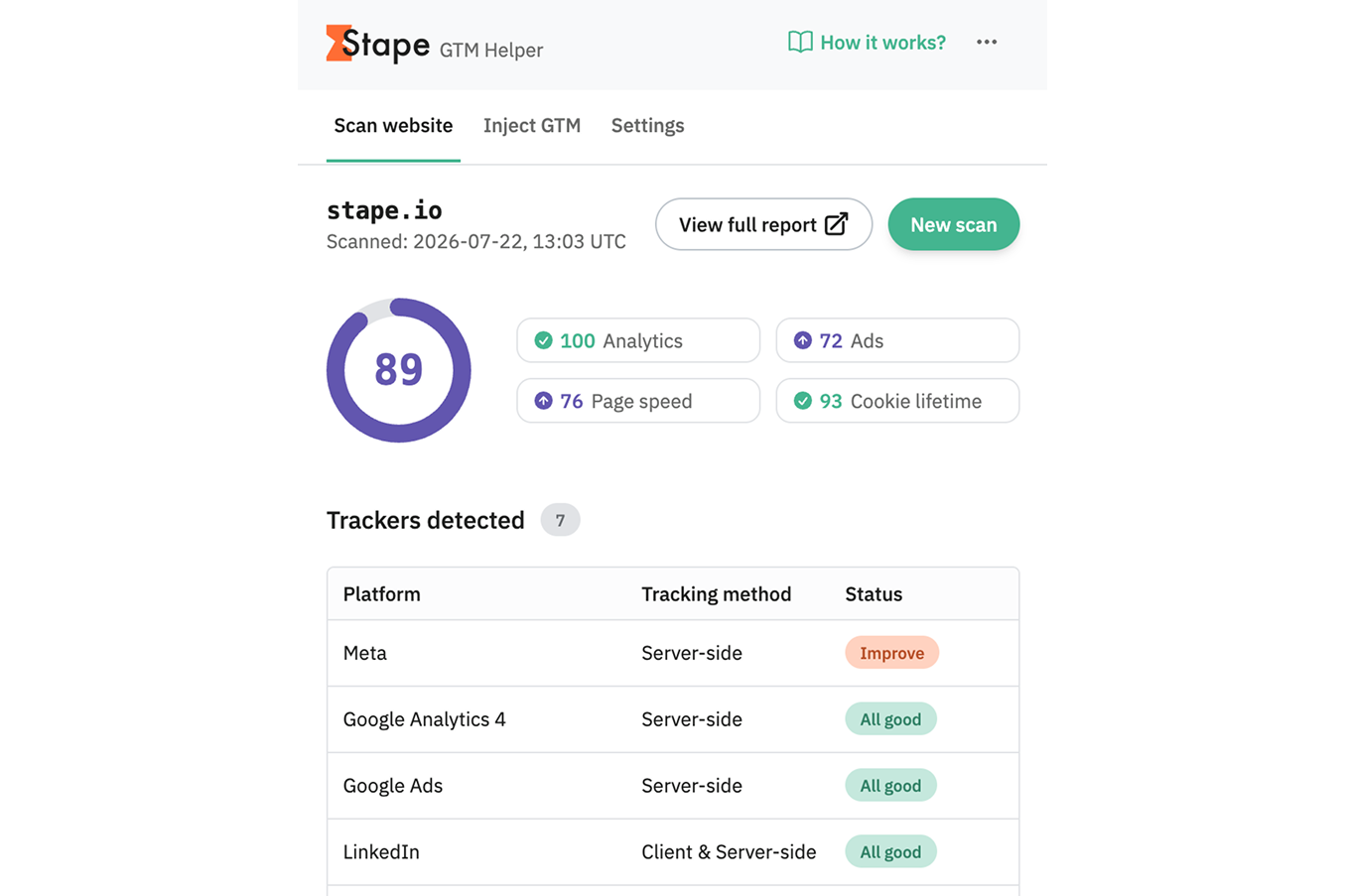Select the LinkedIn tracker row
1345x896 pixels.
673,851
